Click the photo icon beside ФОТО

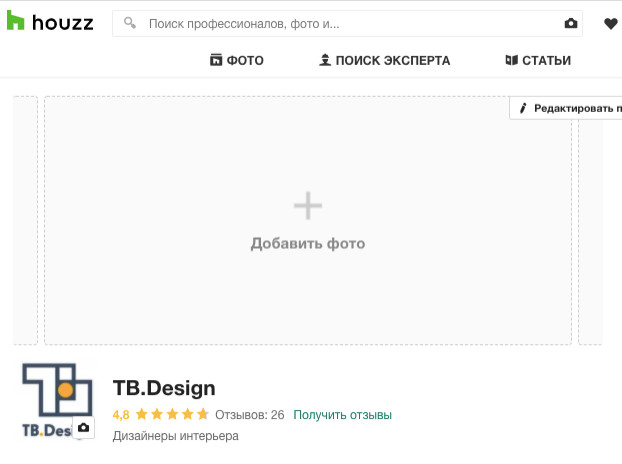[x=215, y=60]
